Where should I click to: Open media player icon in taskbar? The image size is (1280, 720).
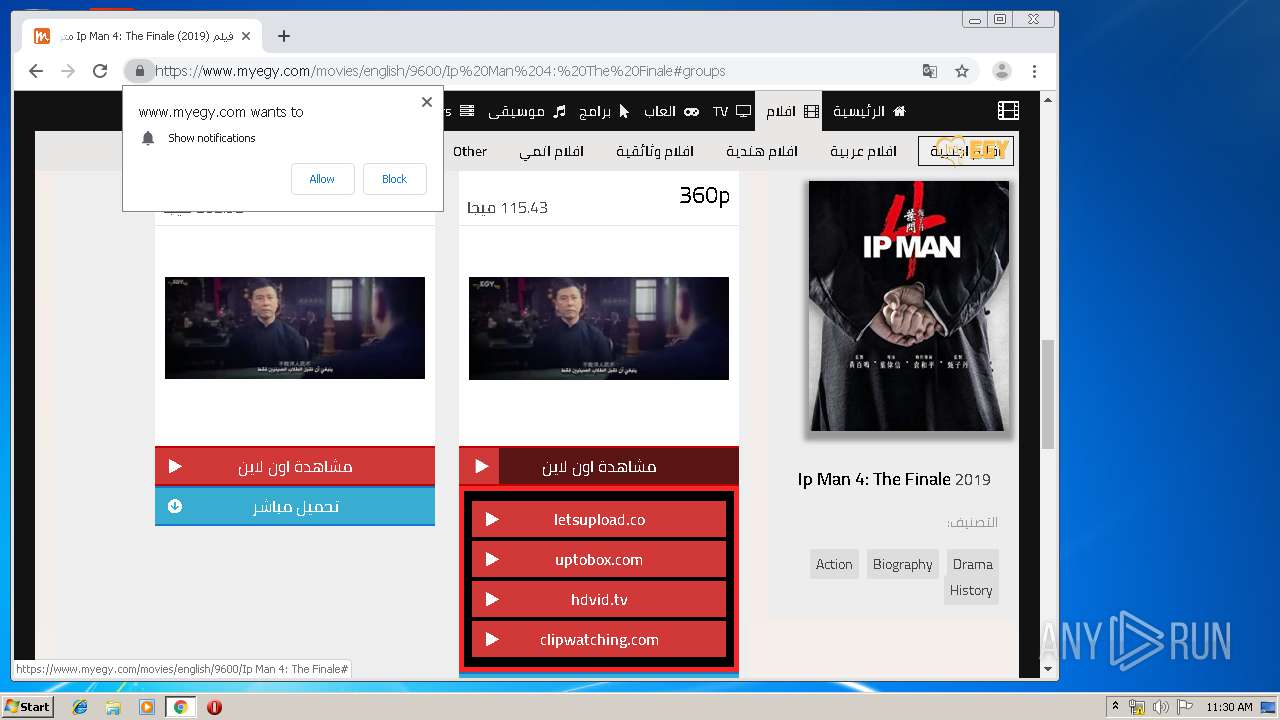pyautogui.click(x=147, y=707)
